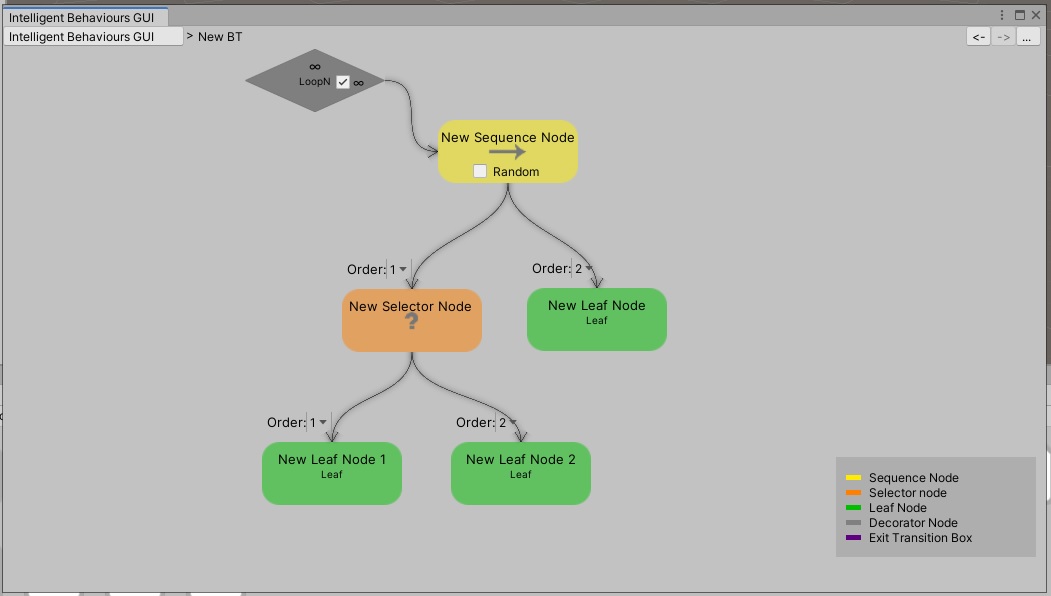1051x596 pixels.
Task: Click the Decorator Node legend text
Action: tap(913, 523)
